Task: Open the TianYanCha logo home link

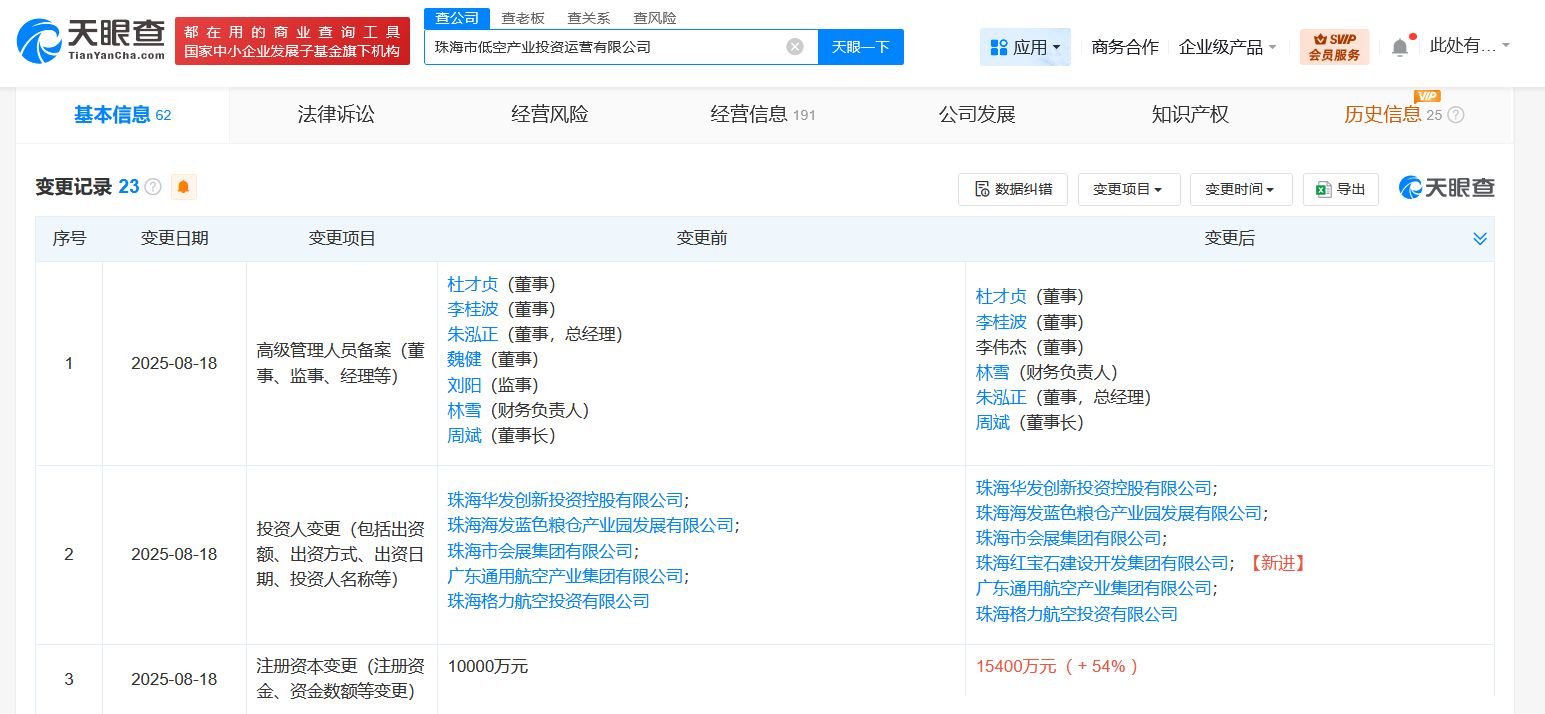Action: tap(91, 40)
